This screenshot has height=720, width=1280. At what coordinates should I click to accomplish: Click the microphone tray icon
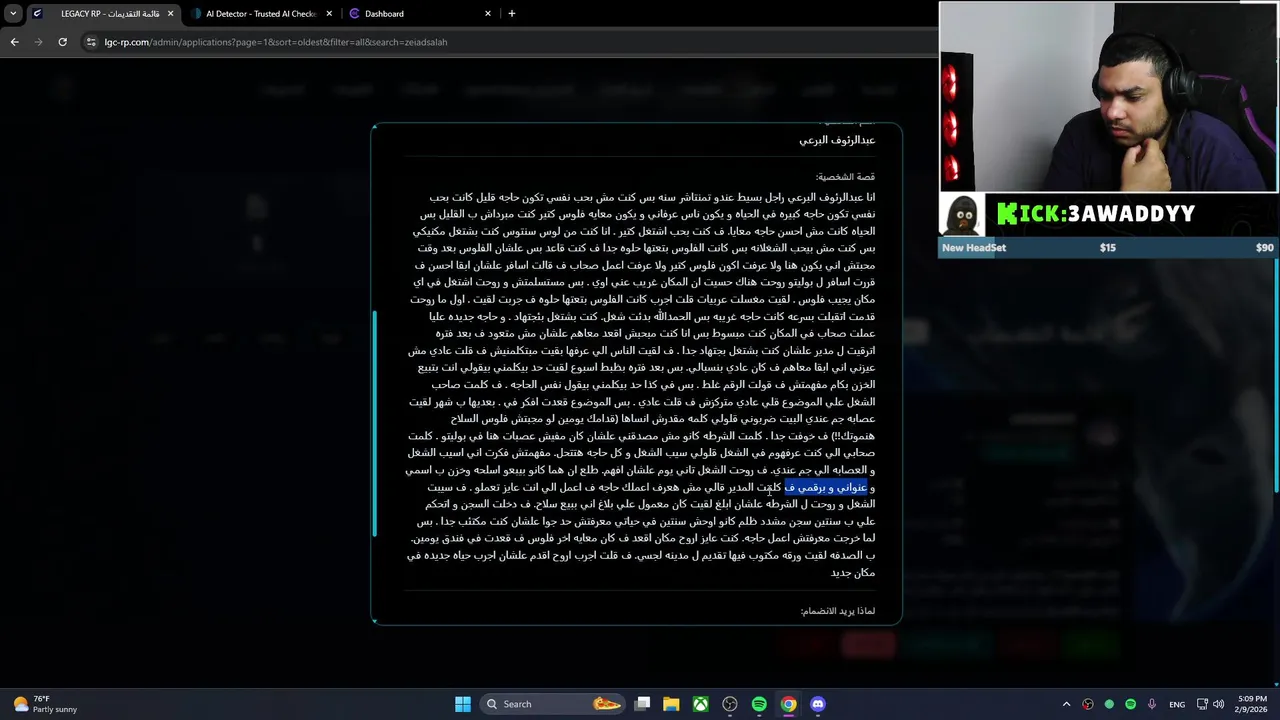pos(1152,704)
